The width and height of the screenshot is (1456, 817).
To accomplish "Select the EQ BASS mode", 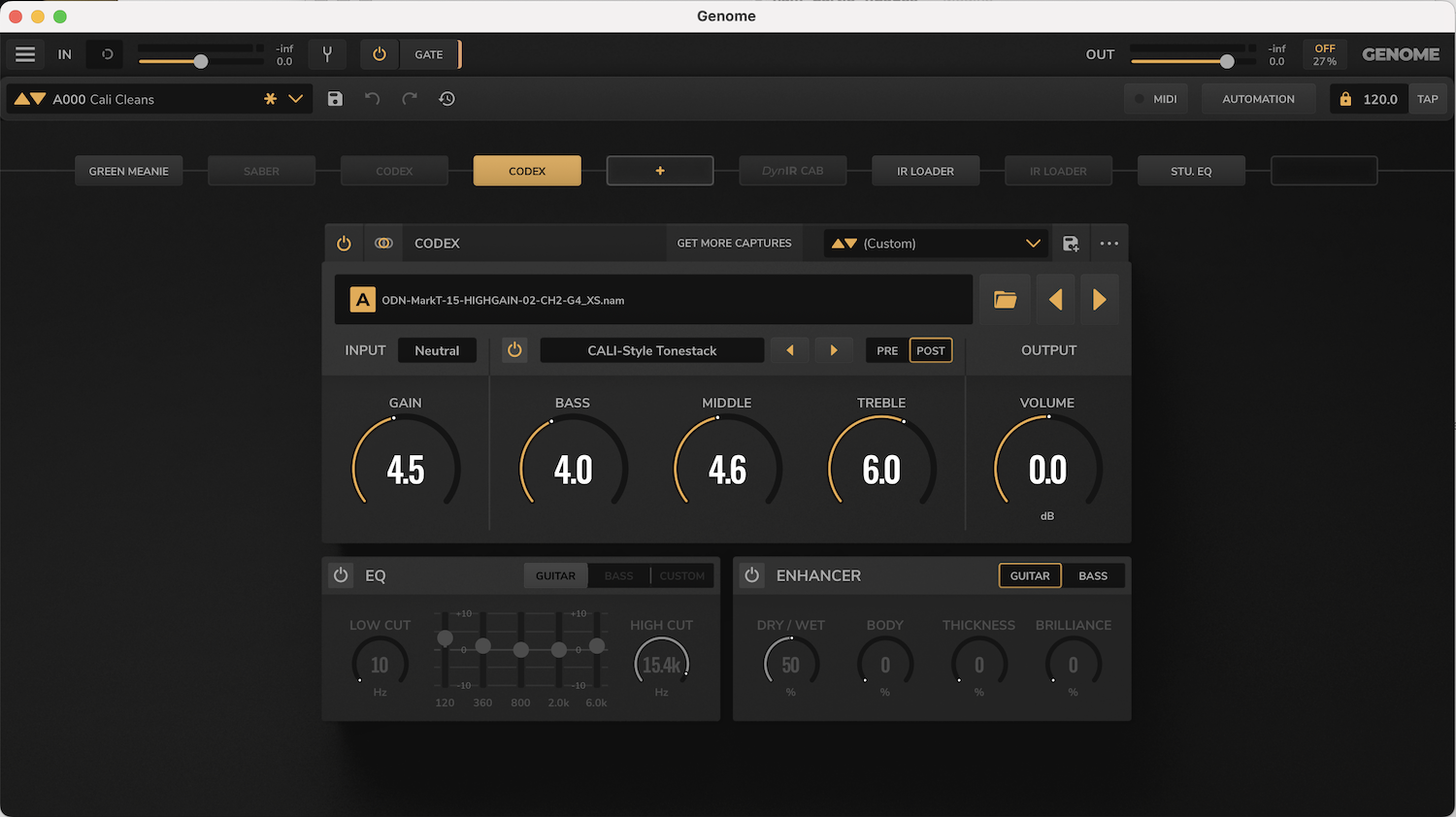I will (x=618, y=575).
